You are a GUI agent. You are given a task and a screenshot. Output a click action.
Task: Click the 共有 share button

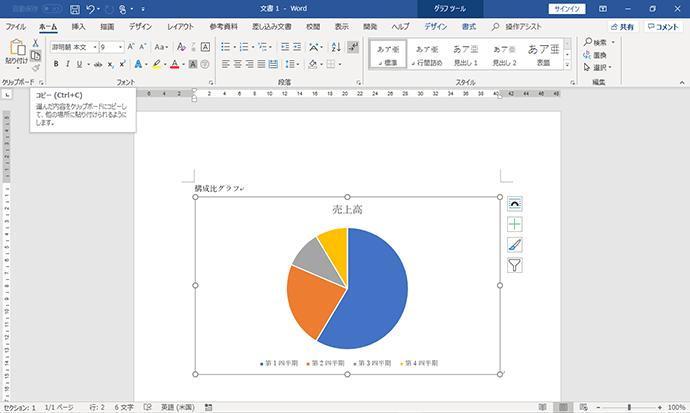coord(623,27)
